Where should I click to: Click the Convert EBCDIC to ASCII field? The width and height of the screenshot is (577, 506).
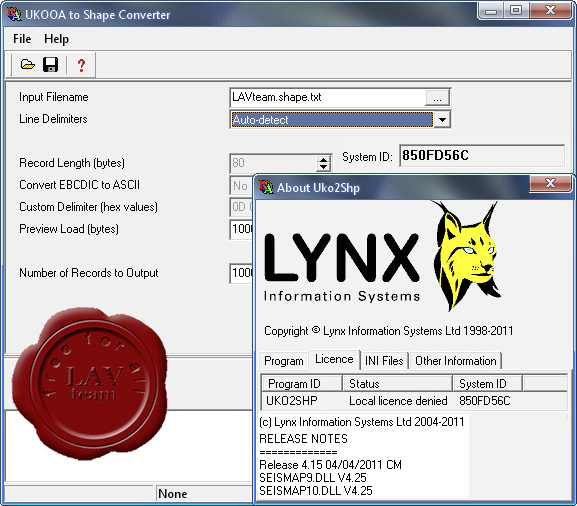[x=242, y=186]
